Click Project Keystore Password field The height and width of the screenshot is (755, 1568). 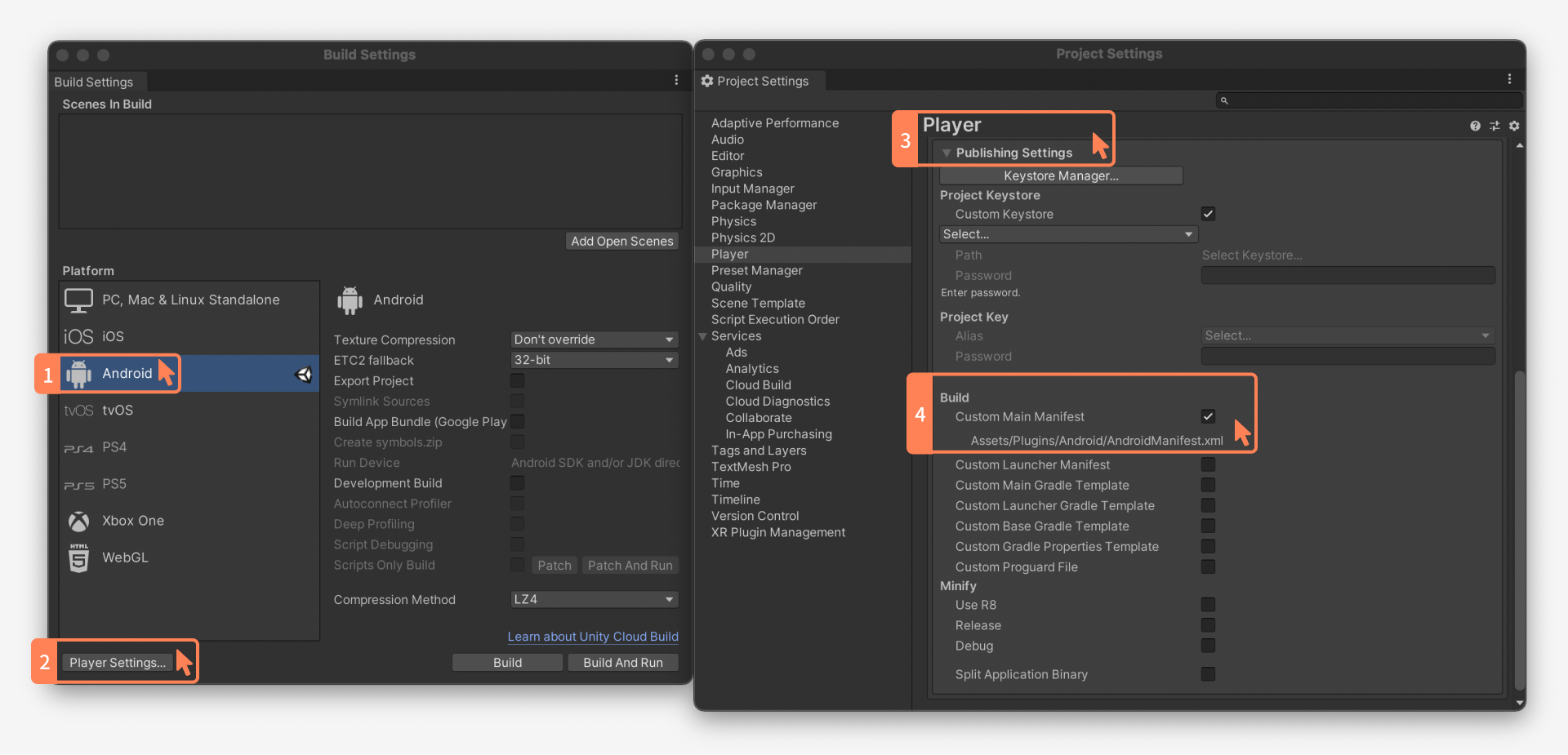1347,275
